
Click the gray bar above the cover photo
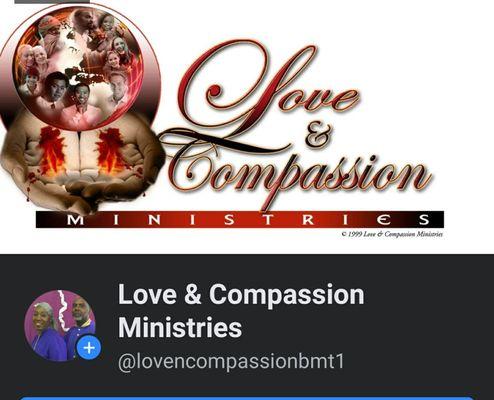(52, 2)
